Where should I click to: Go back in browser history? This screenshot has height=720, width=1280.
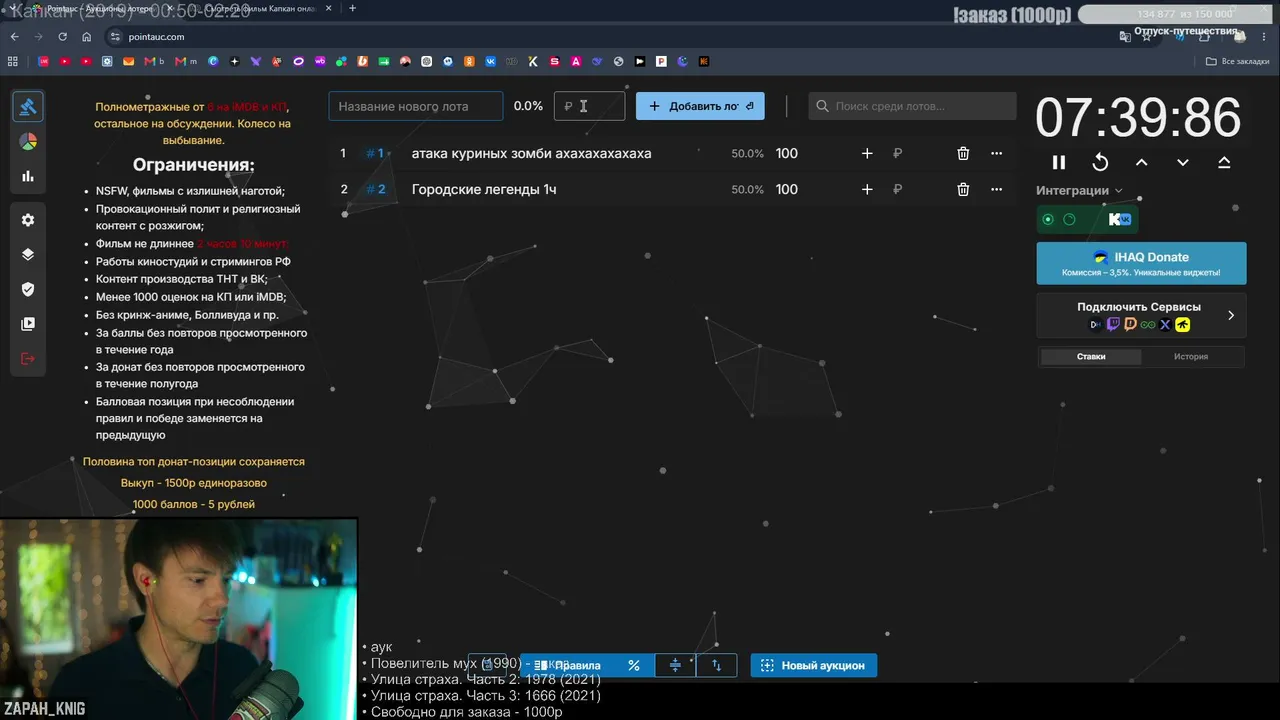[15, 37]
